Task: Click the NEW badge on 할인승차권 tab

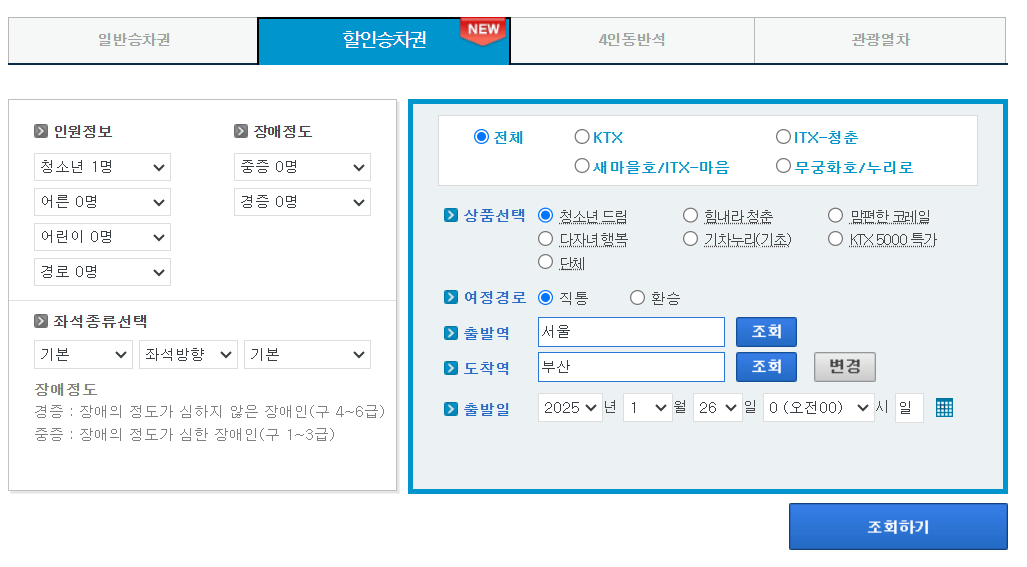Action: [x=483, y=31]
